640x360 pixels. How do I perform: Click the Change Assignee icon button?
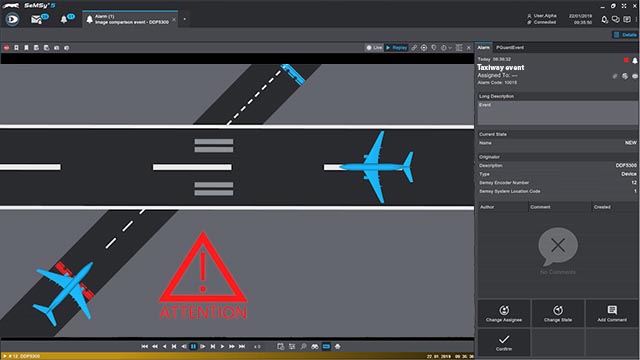pyautogui.click(x=504, y=313)
